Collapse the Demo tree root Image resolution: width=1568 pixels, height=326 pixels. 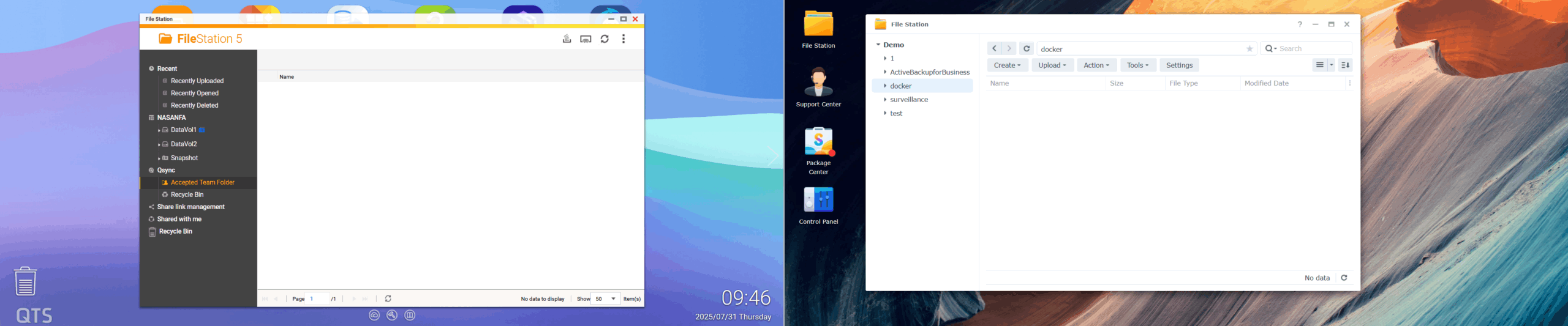(878, 45)
